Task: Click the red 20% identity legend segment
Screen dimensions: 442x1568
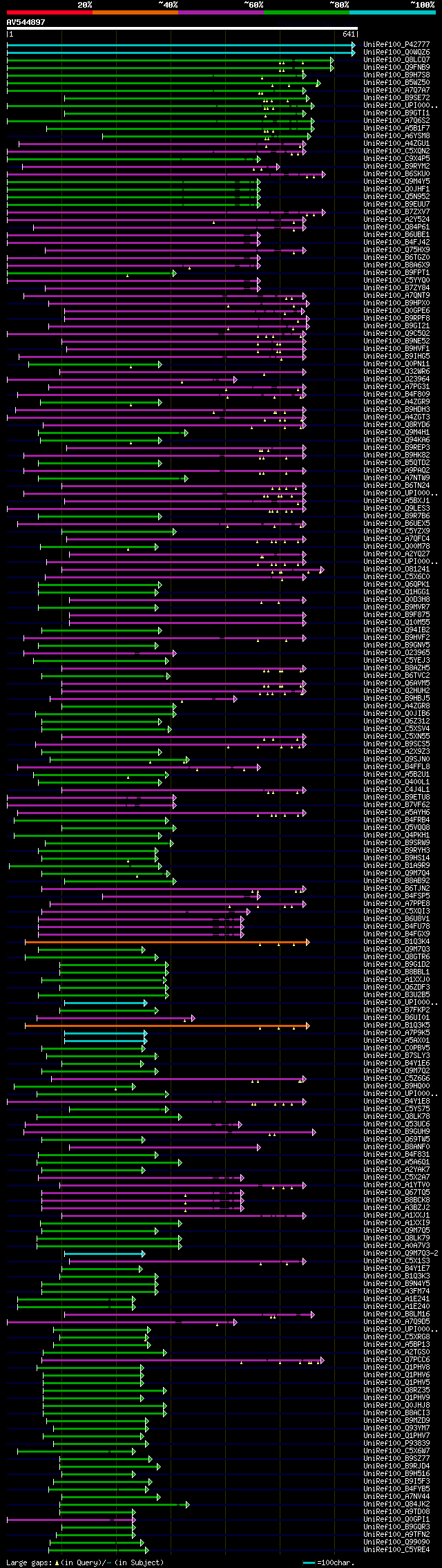Action: (50, 12)
